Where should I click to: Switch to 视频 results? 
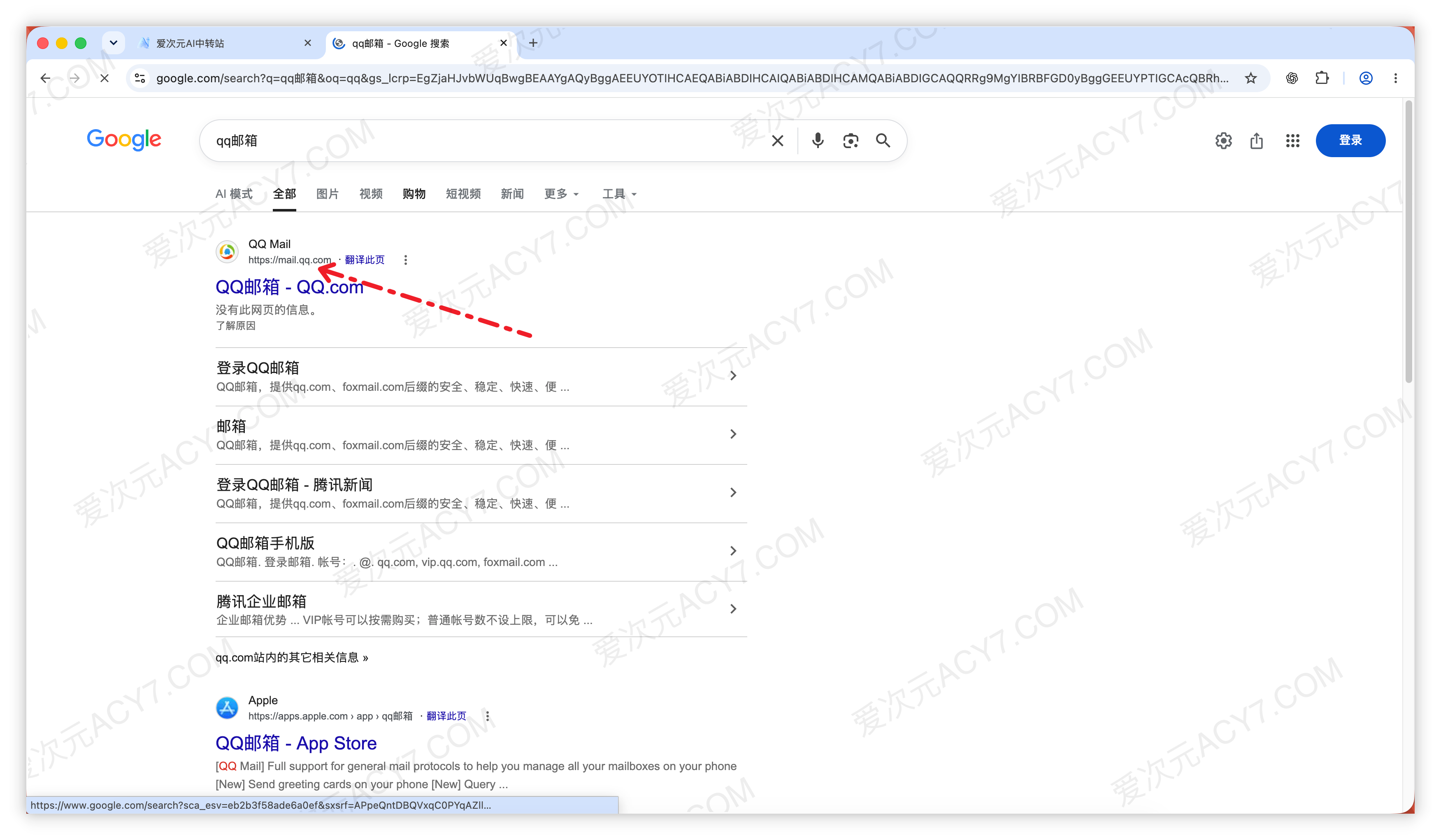click(x=371, y=194)
